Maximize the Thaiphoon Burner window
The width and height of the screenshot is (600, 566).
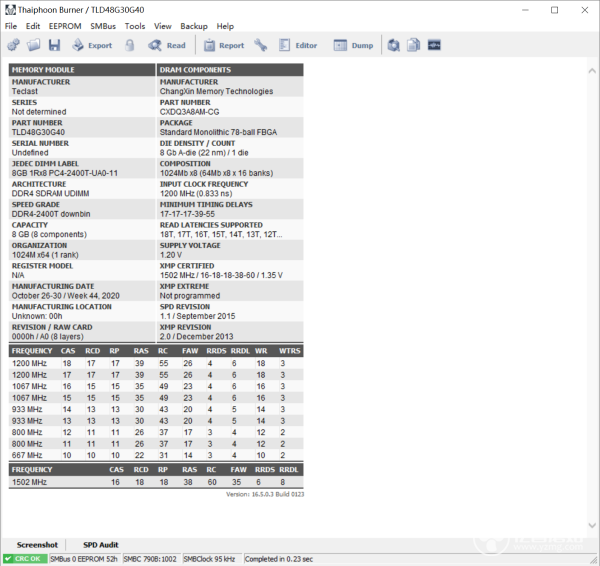click(x=554, y=10)
